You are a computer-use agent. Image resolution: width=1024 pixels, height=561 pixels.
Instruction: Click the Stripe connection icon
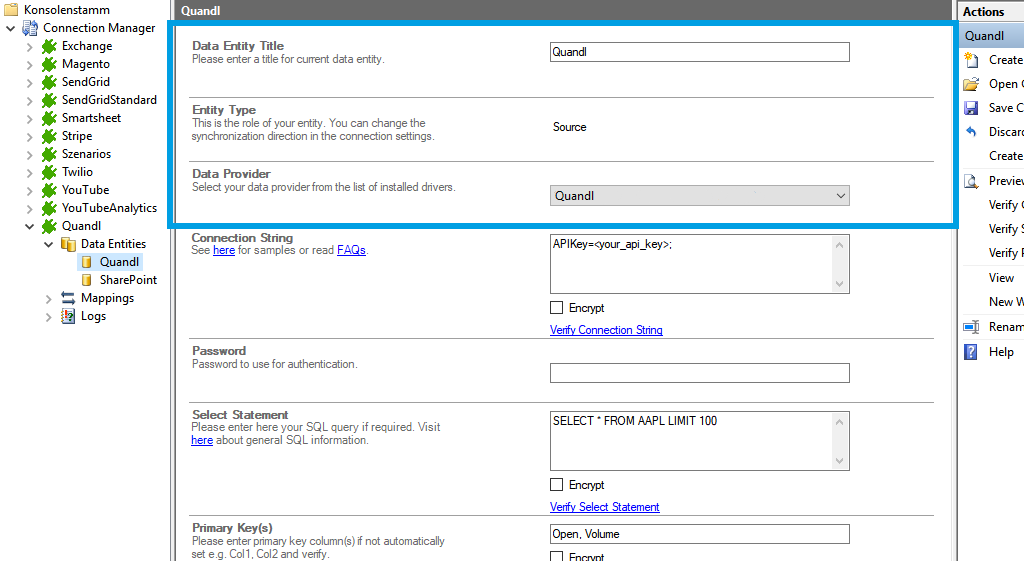click(49, 136)
